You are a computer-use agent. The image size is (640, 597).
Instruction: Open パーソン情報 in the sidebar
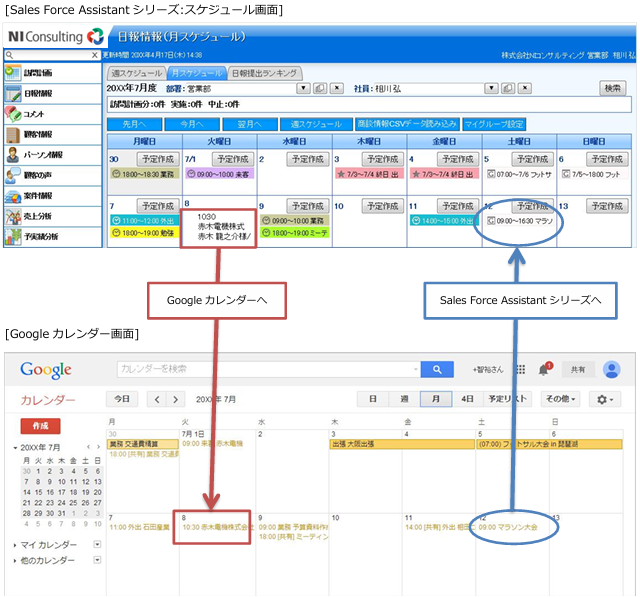coord(52,155)
